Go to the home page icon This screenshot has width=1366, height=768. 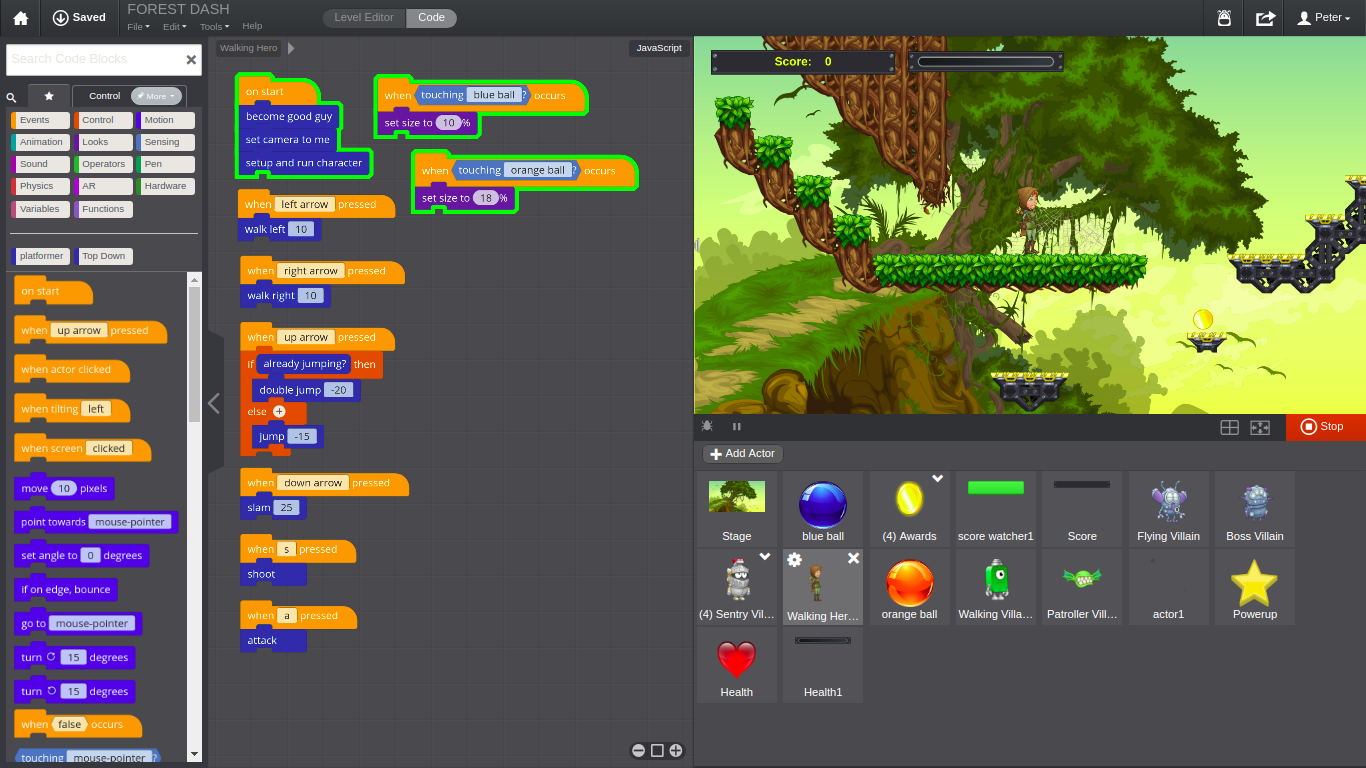[20, 18]
